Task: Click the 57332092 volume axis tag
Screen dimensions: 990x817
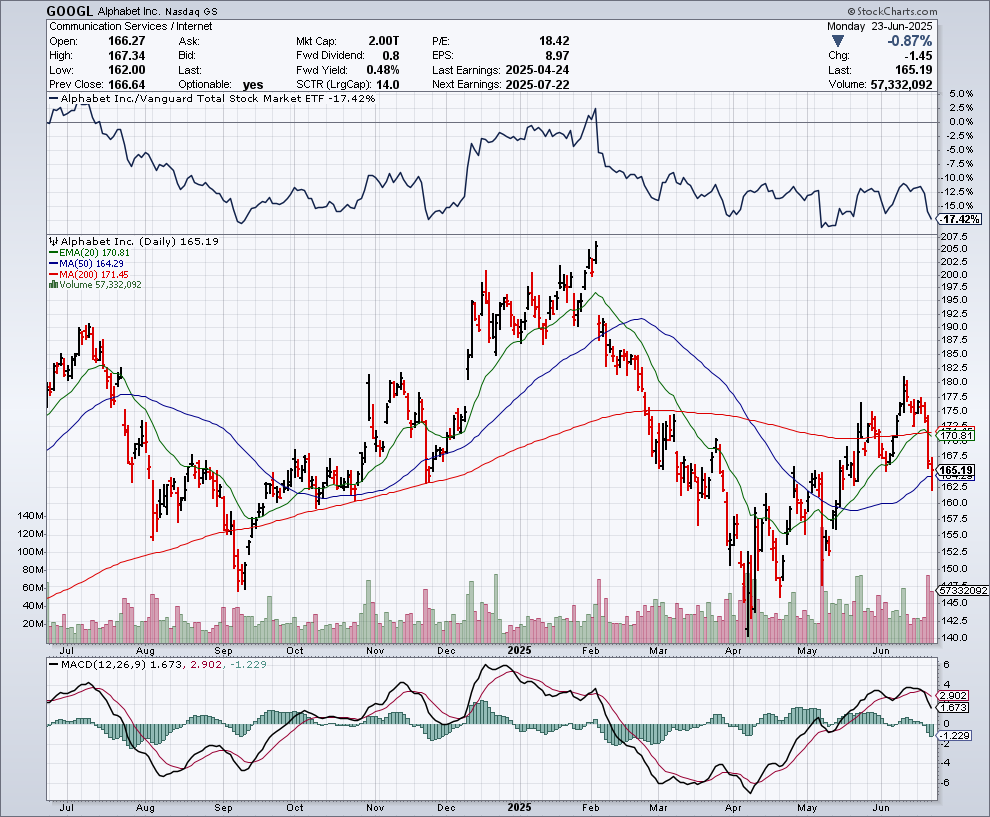Action: (x=963, y=590)
